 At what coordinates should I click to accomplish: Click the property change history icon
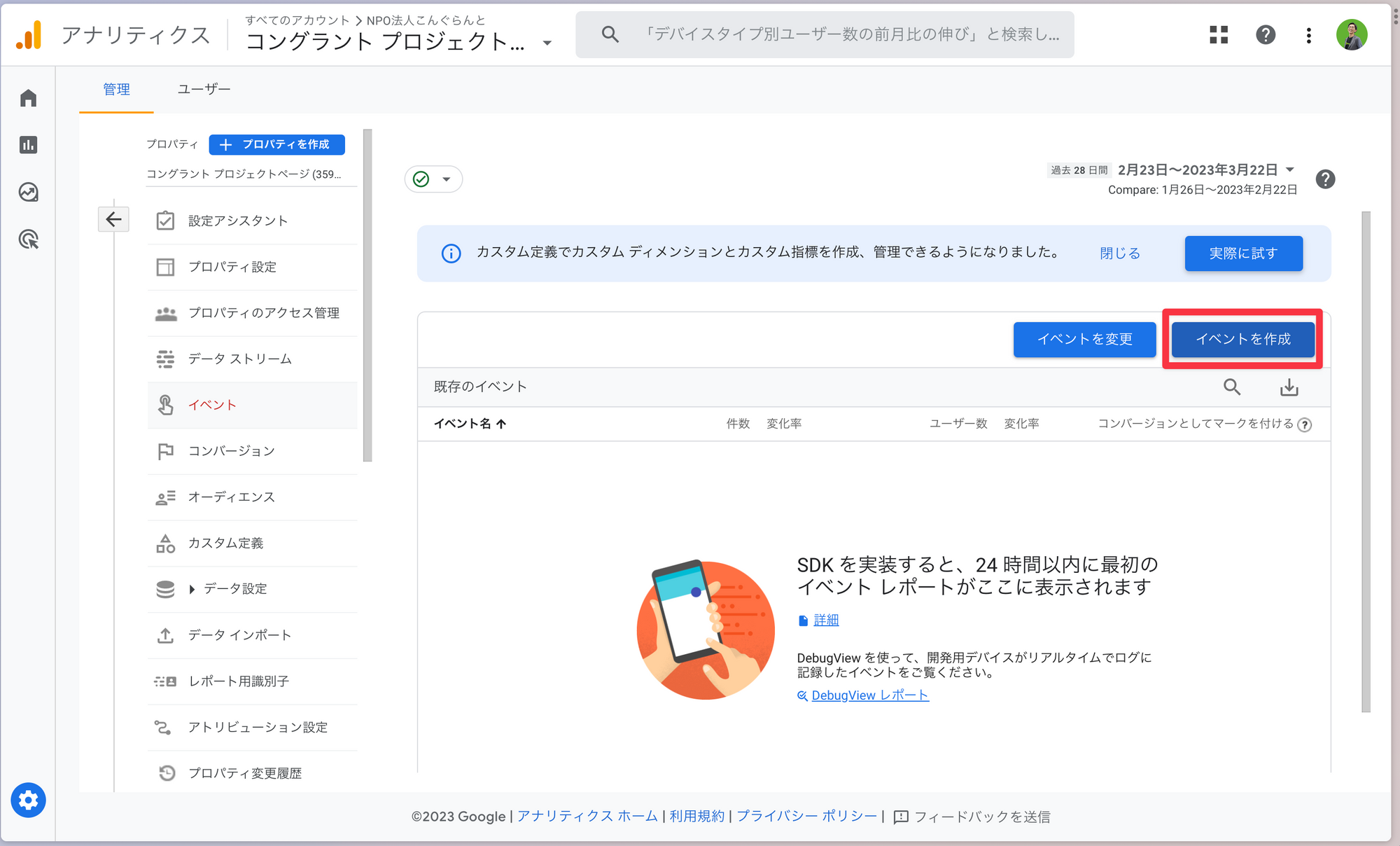click(167, 773)
